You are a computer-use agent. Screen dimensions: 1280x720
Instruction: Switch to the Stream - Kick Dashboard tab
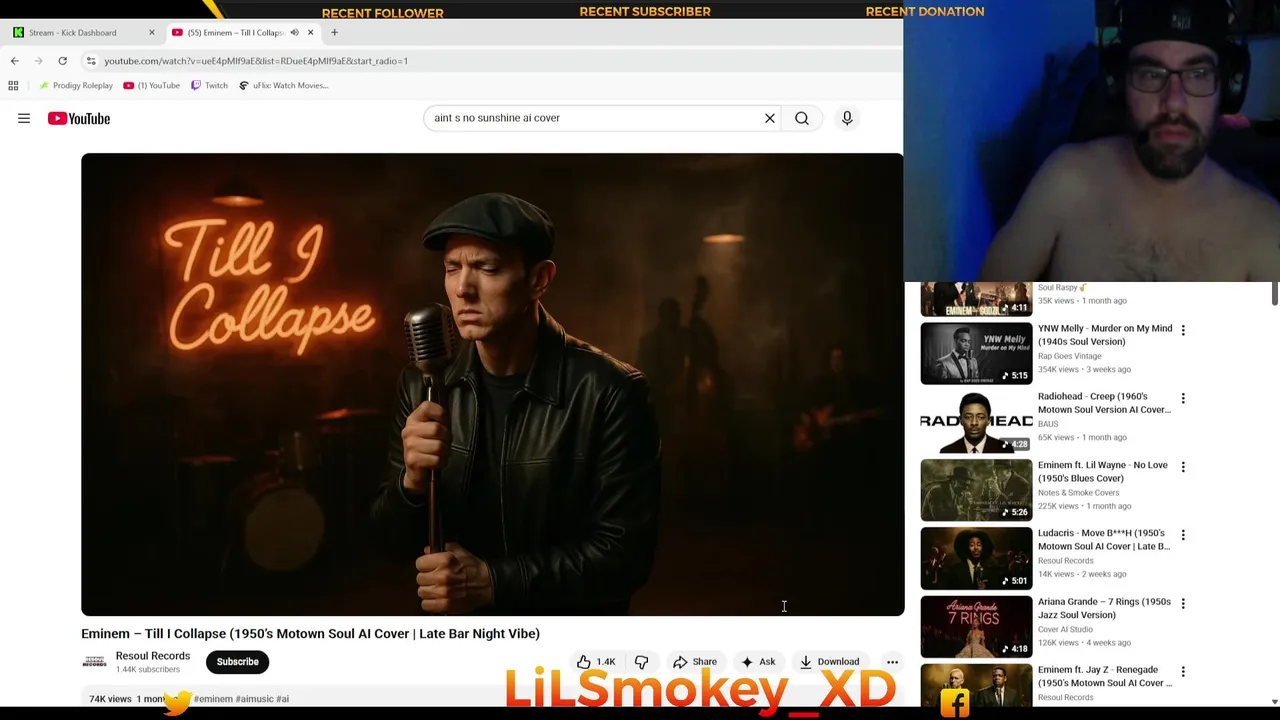coord(80,32)
